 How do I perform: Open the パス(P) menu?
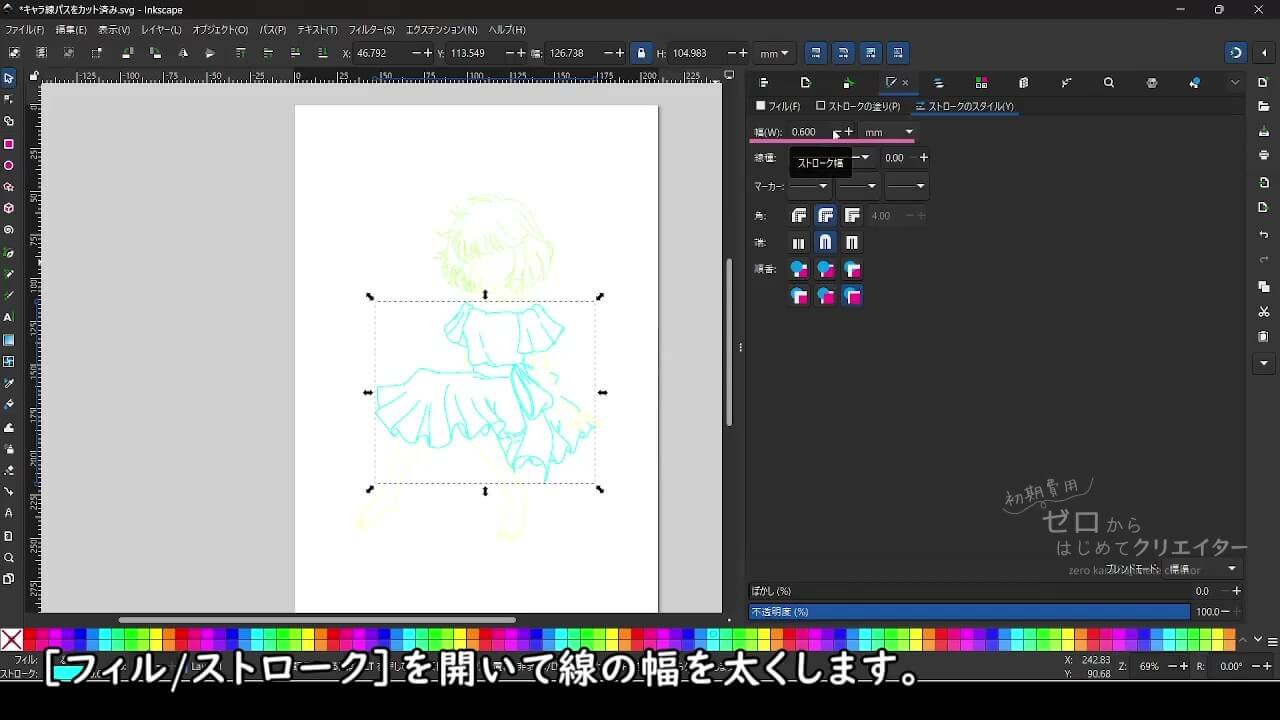(x=272, y=30)
